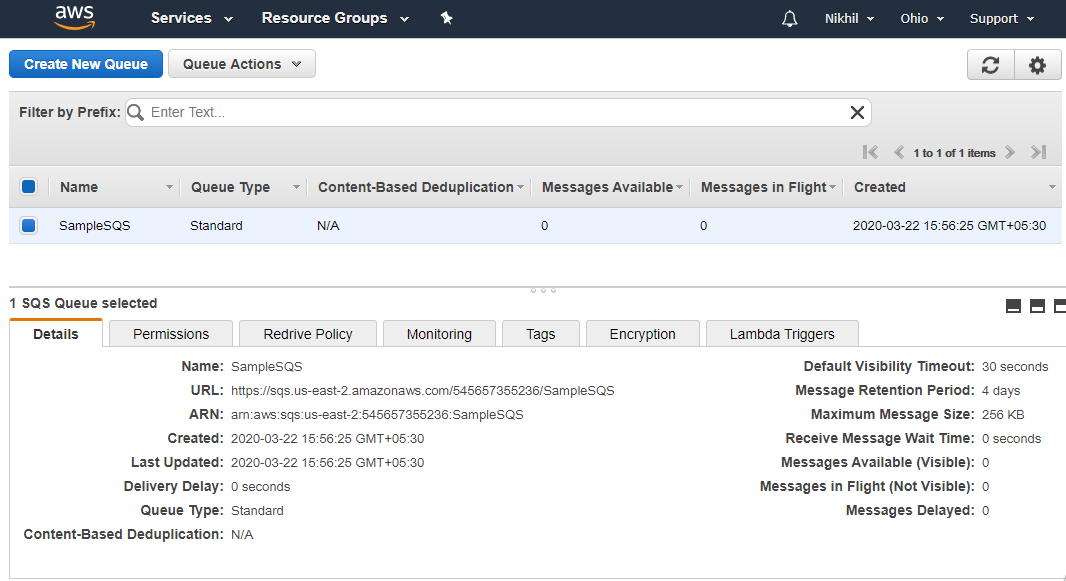Sort by the Queue Type column
This screenshot has width=1066, height=581.
pyautogui.click(x=243, y=187)
